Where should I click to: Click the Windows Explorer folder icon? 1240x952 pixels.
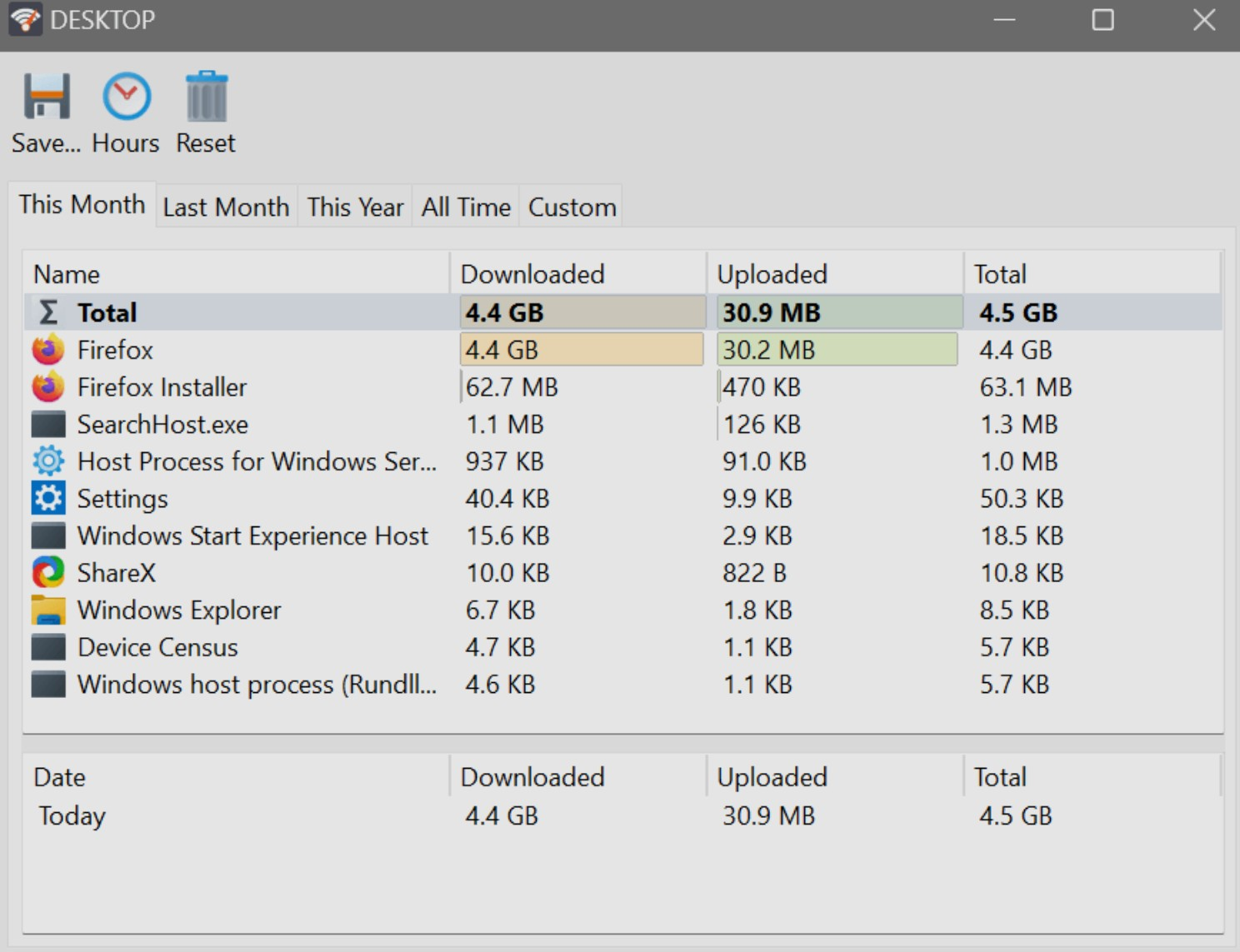(48, 610)
